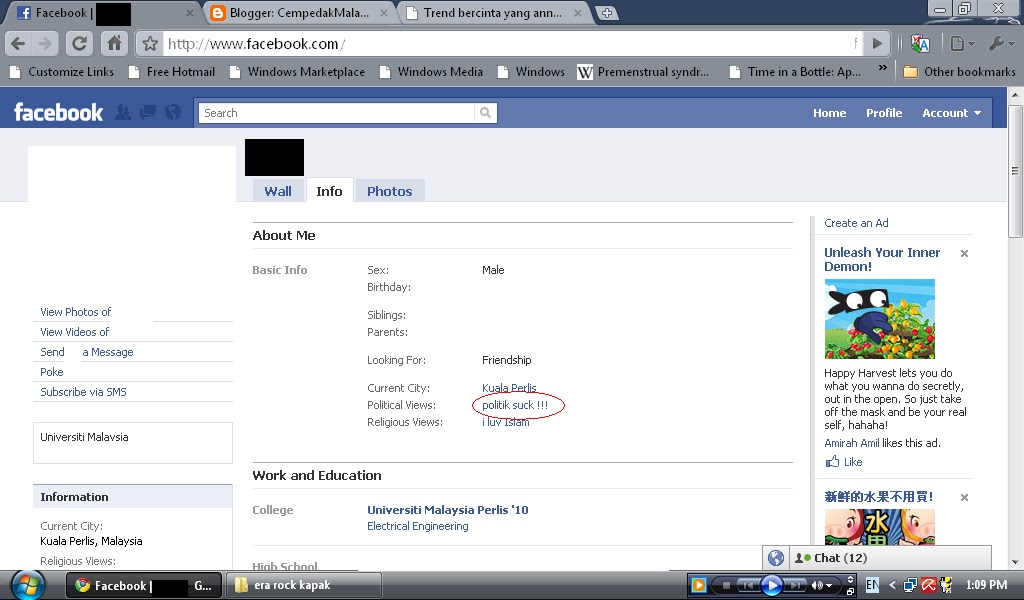Open Amirah Amil's profile link

(852, 443)
